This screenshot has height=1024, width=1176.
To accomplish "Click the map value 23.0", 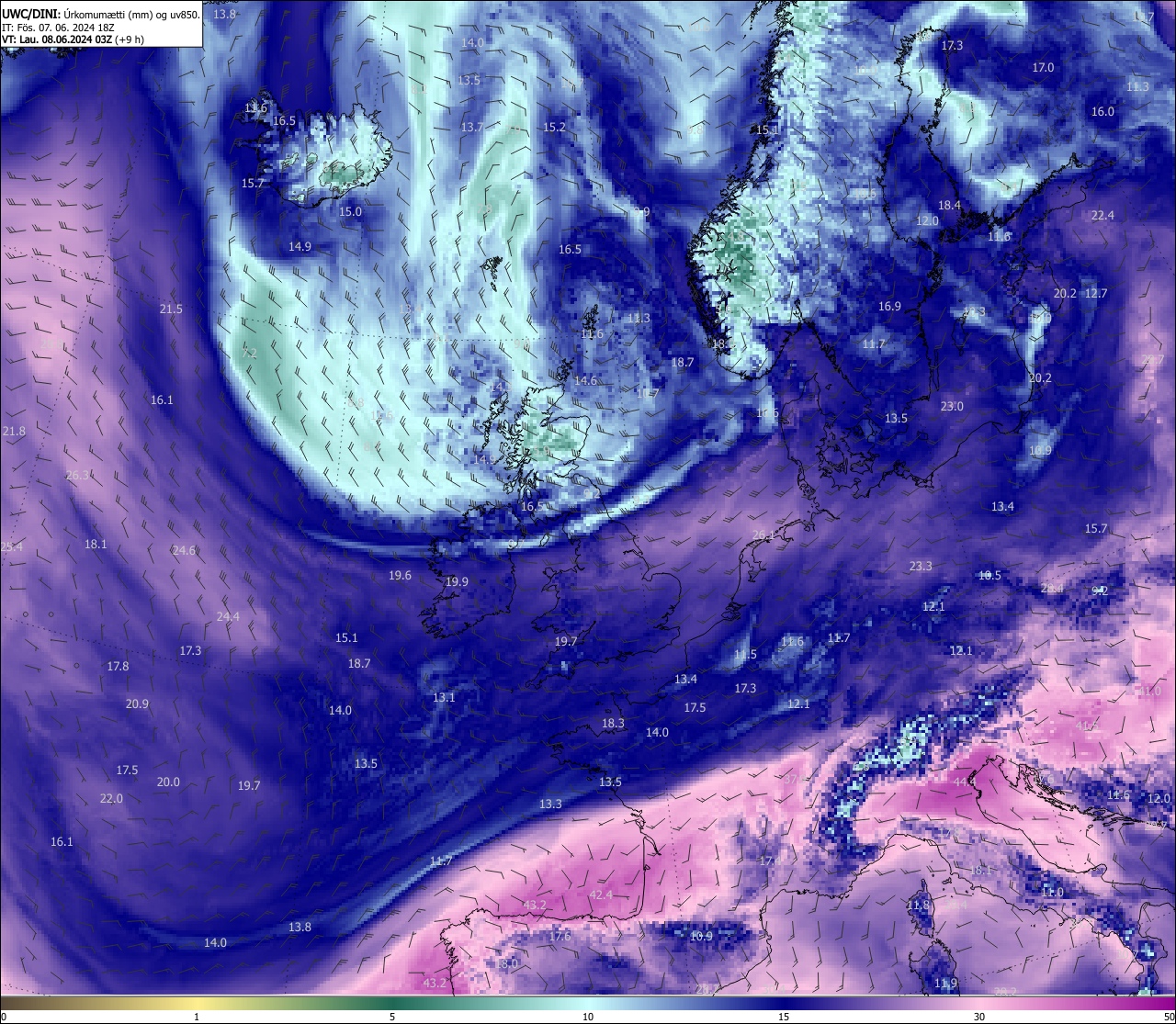I will 952,407.
